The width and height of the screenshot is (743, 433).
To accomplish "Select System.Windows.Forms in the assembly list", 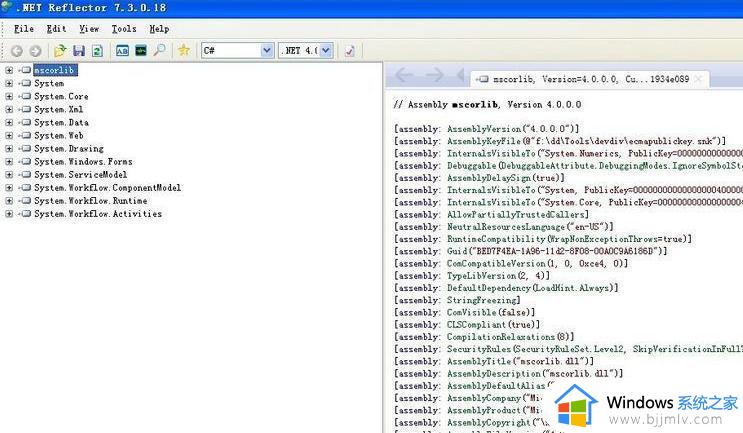I will click(x=83, y=162).
